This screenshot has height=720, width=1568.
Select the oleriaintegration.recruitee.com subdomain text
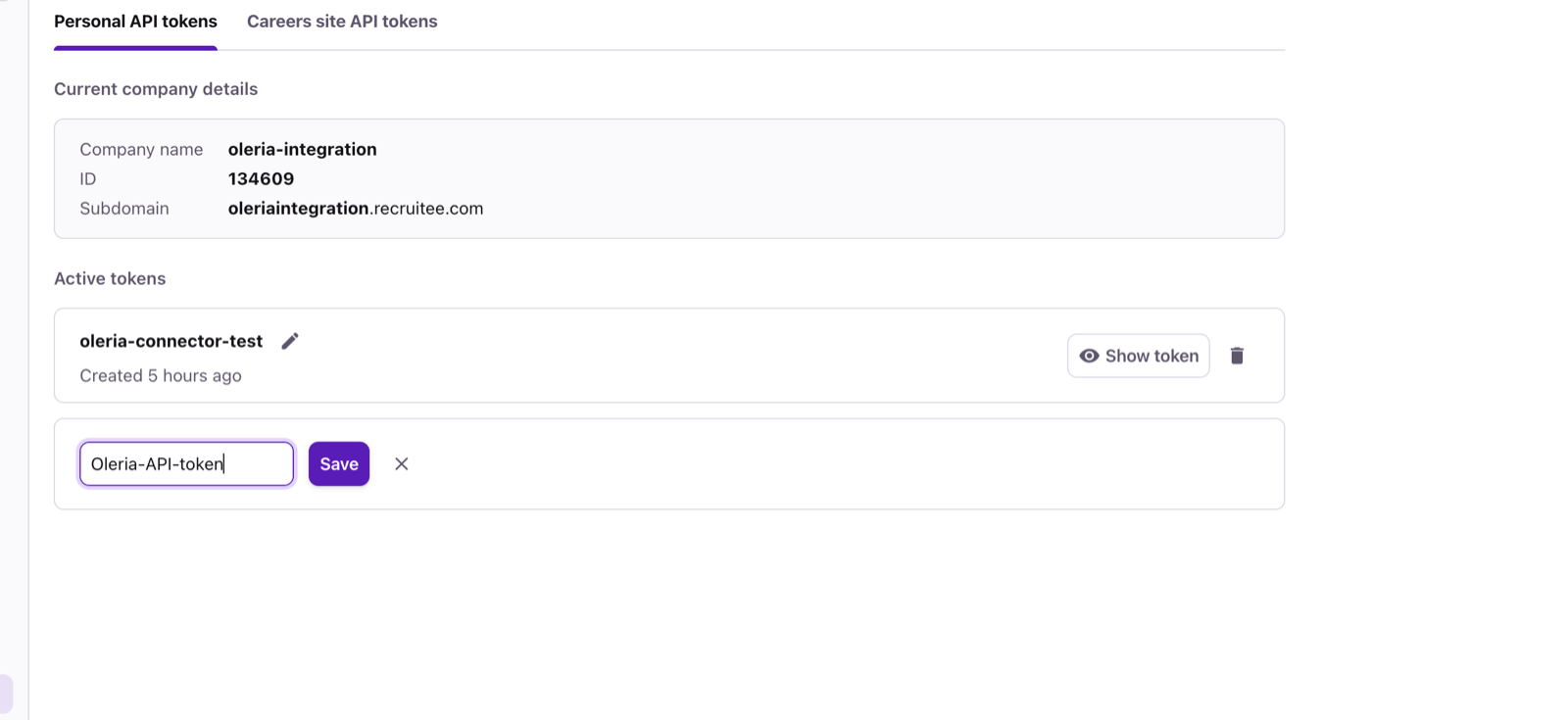pyautogui.click(x=356, y=208)
